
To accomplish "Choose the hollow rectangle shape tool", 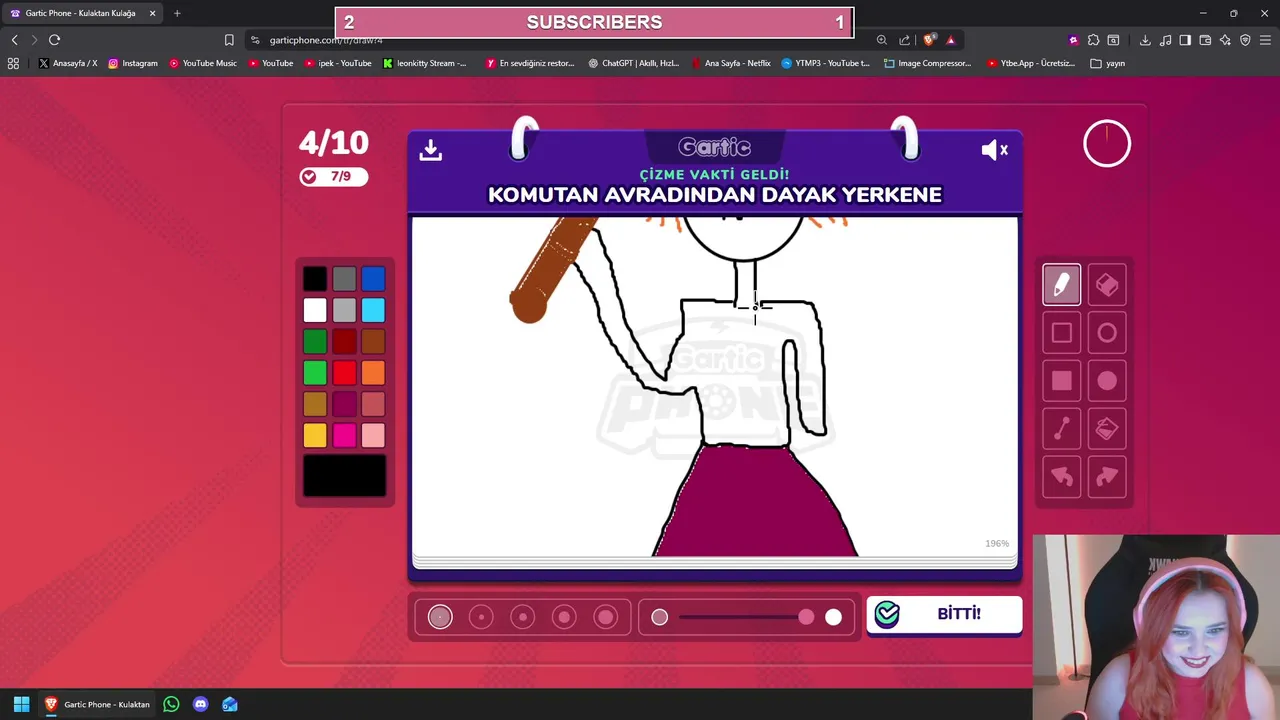I will [x=1061, y=333].
